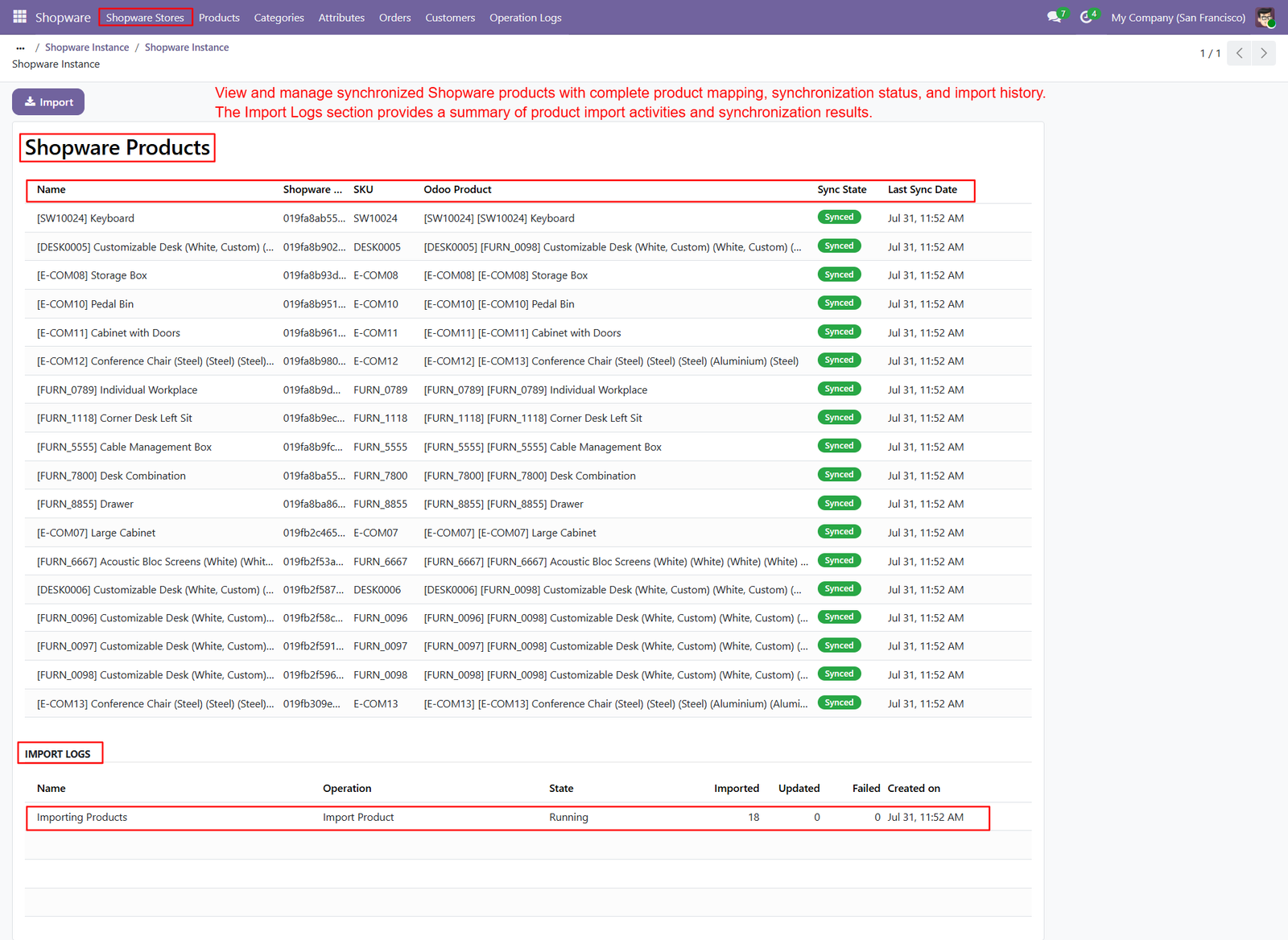The width and height of the screenshot is (1288, 940).
Task: Open the [E-COM08] Storage Box row
Action: coord(528,275)
